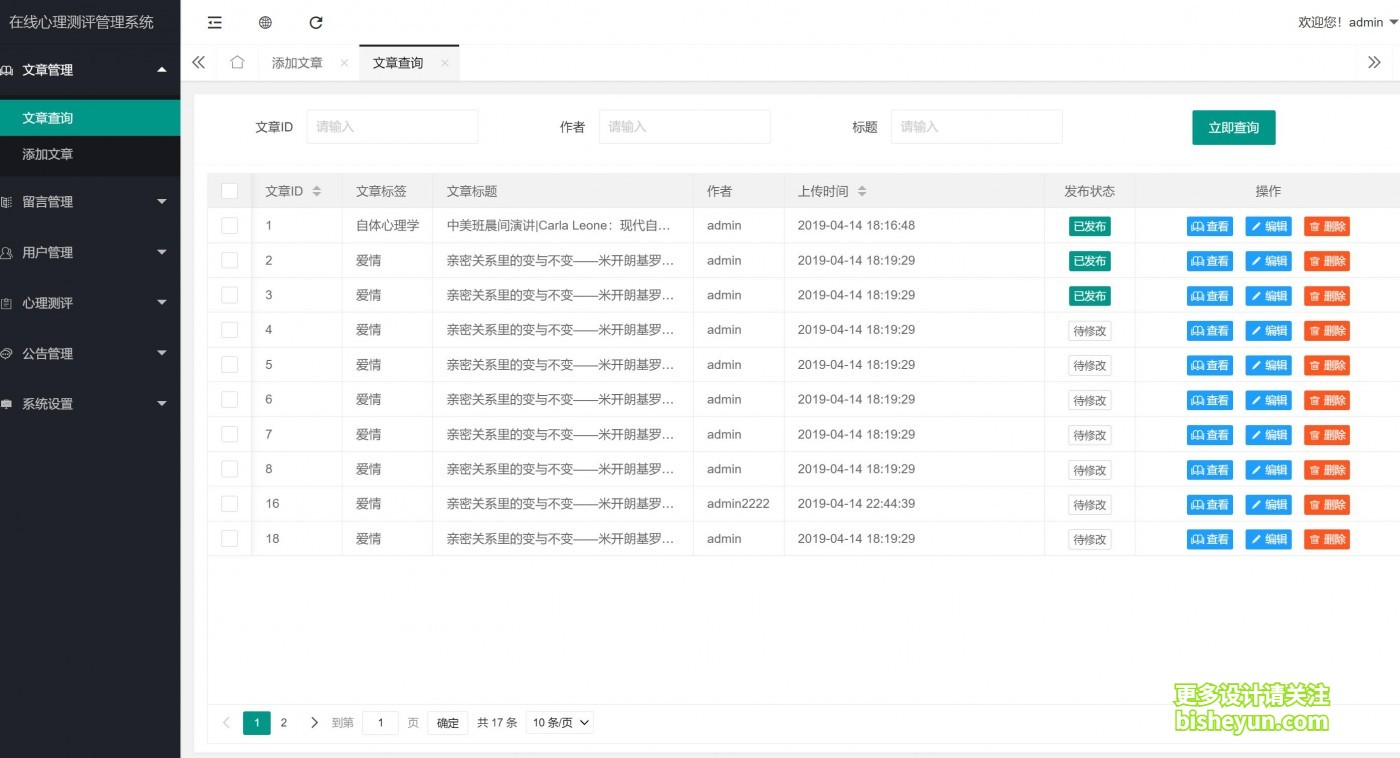Screen dimensions: 1400x758
Task: Click the left double-arrow tab scroller
Action: click(197, 62)
